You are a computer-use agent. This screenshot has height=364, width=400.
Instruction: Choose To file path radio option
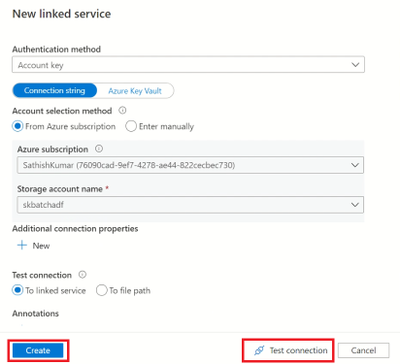pos(101,290)
